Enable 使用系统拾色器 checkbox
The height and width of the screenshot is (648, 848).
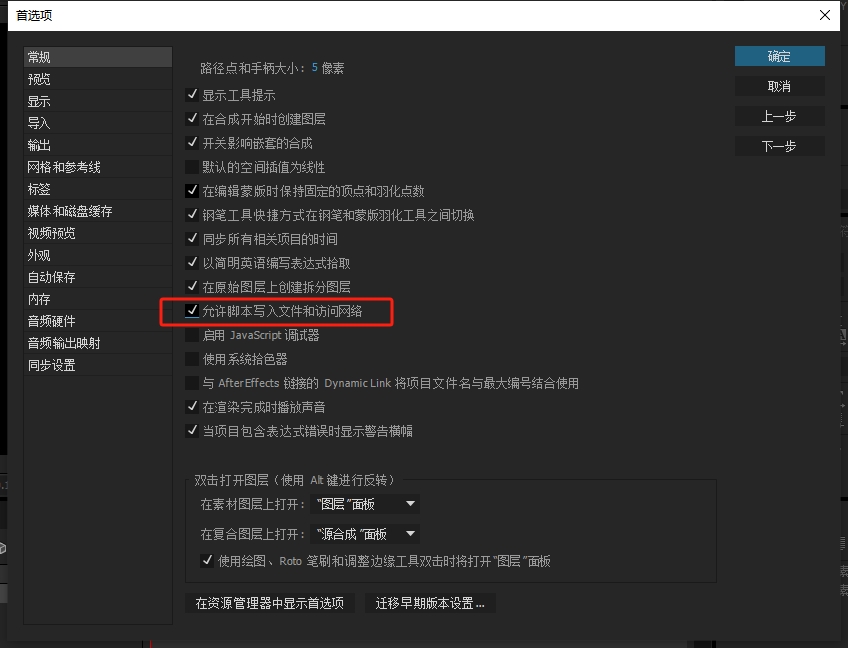pyautogui.click(x=192, y=359)
